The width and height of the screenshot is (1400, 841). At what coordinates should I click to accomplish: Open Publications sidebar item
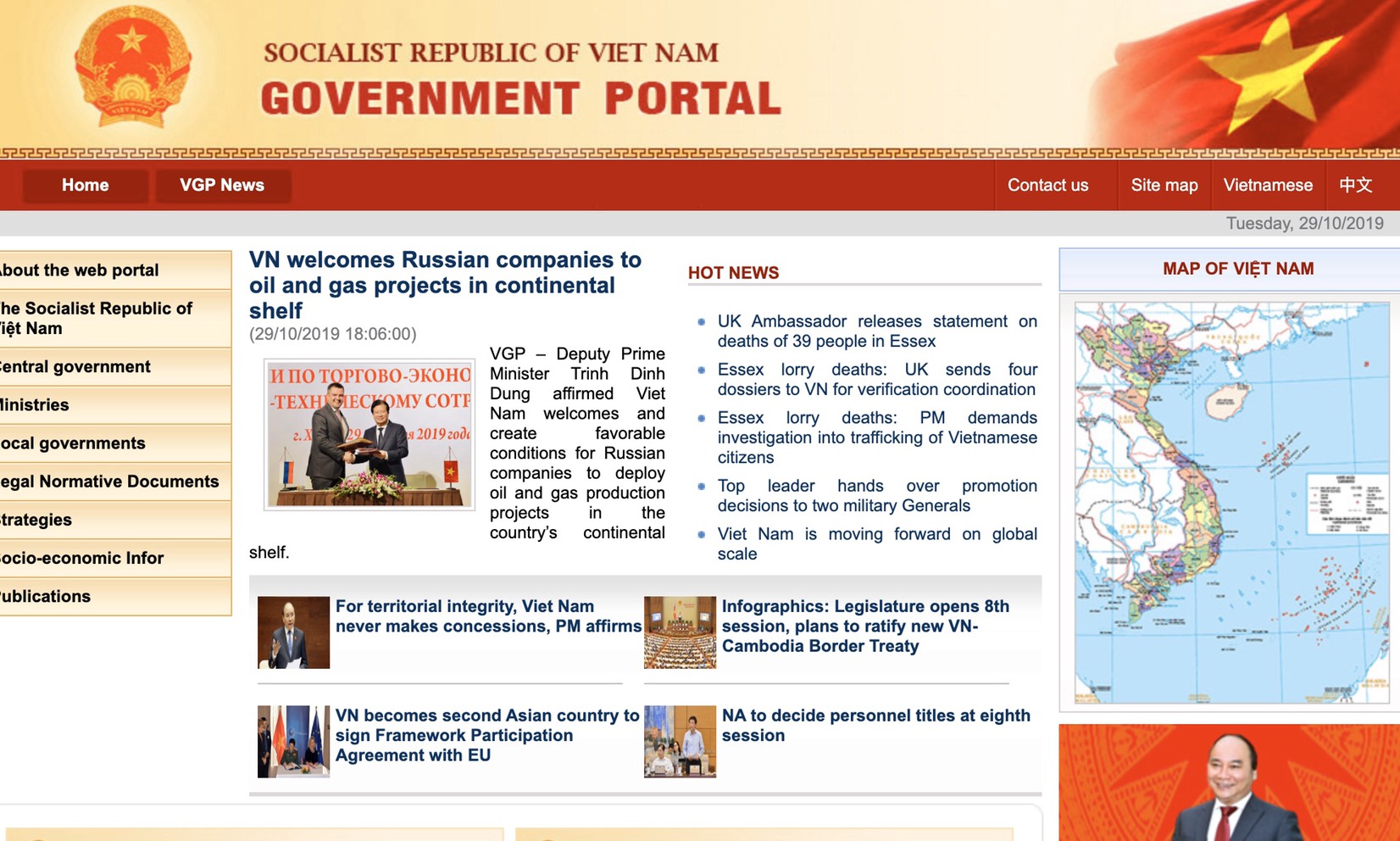[114, 595]
